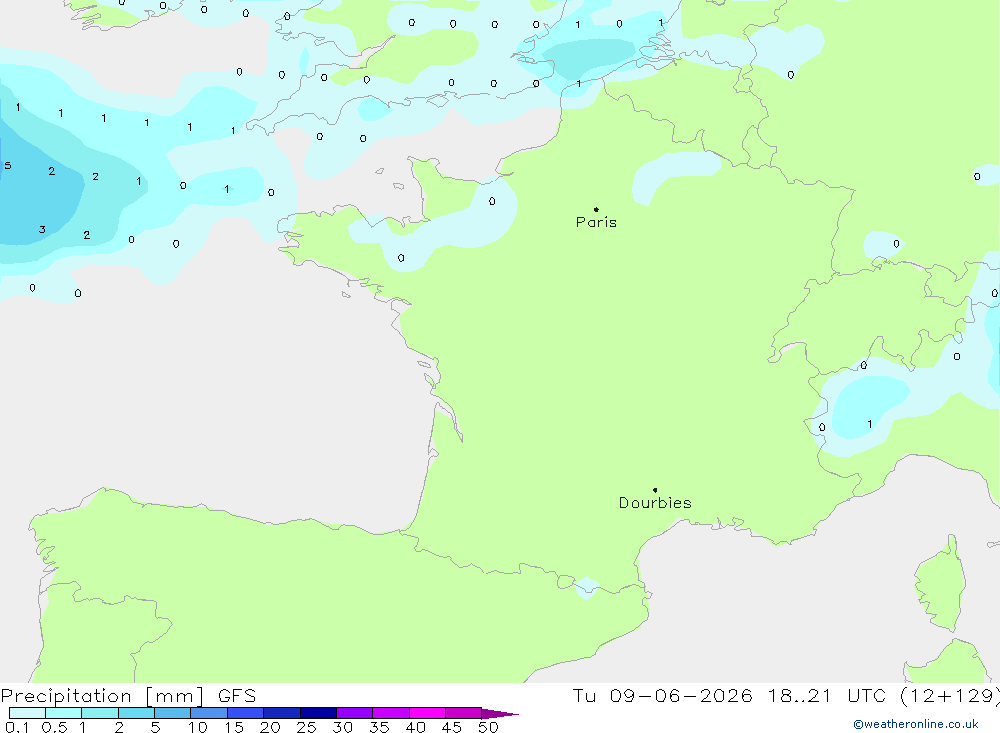Click the '50' legend scale value
Screen dimensions: 1000x733
(489, 727)
